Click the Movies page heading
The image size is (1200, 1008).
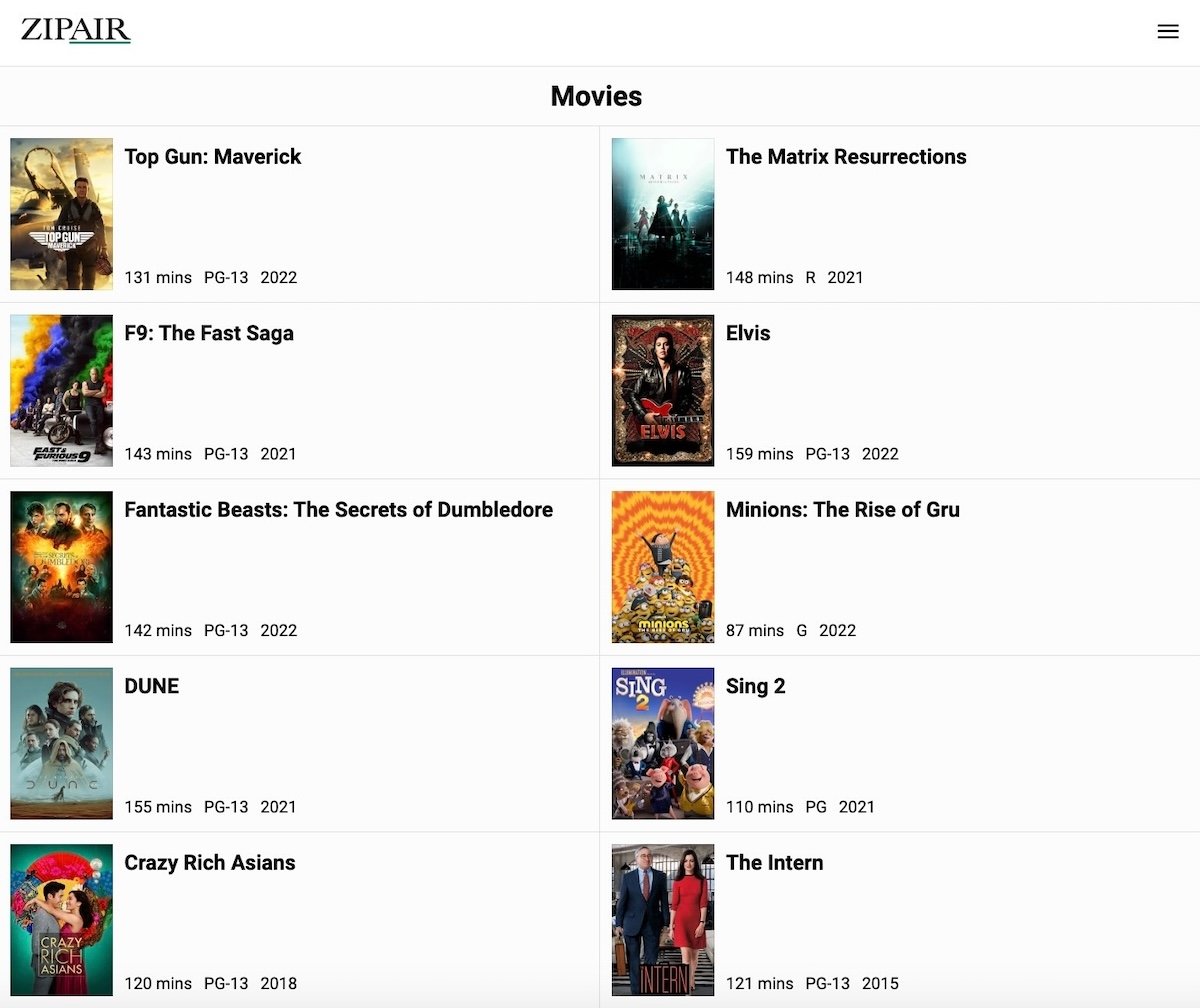click(x=596, y=96)
